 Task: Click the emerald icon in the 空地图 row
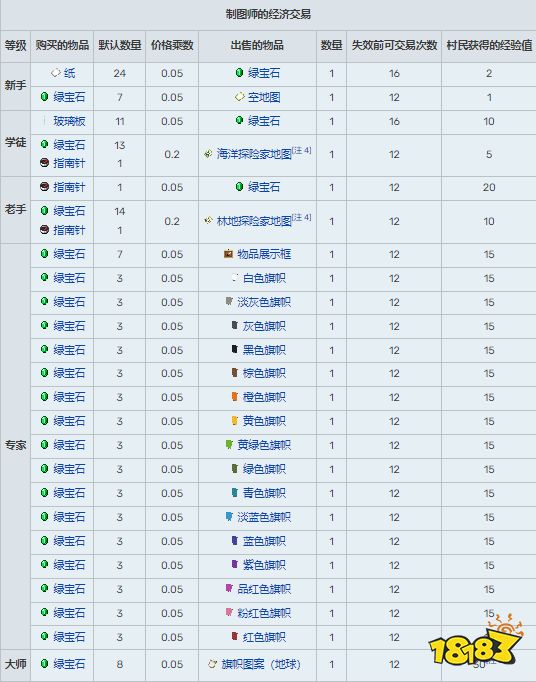pos(44,97)
